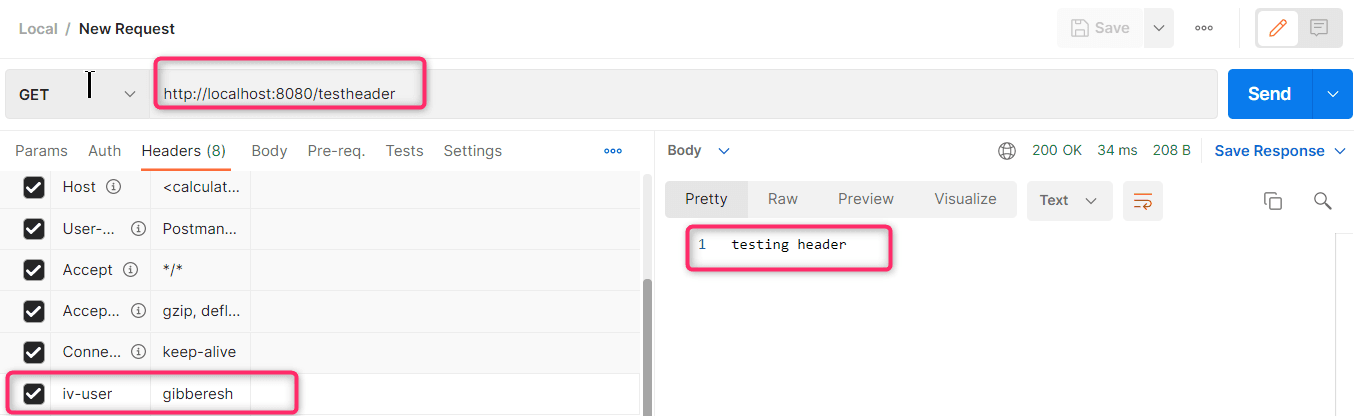Open more request tab options (three dots)
Viewport: 1354px width, 416px height.
pos(613,151)
